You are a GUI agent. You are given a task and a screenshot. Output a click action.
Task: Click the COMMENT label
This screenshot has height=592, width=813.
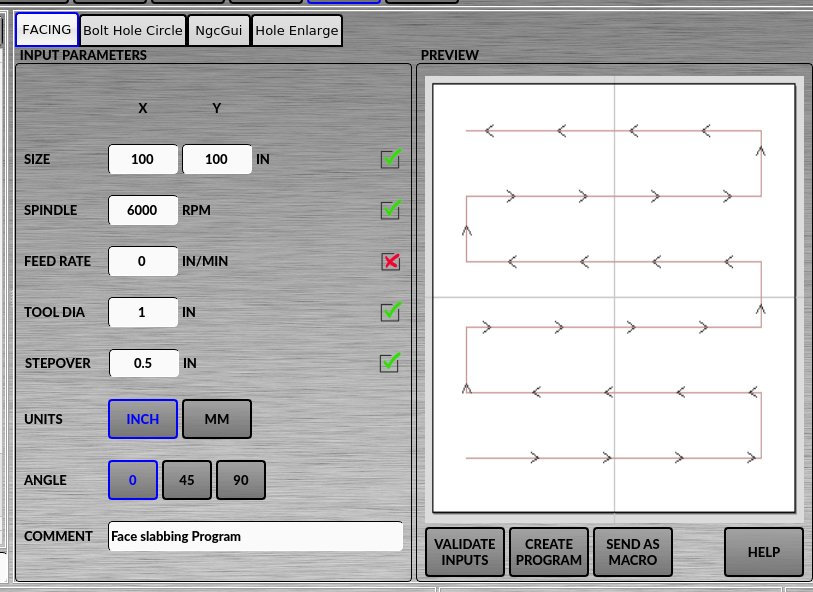pyautogui.click(x=58, y=536)
